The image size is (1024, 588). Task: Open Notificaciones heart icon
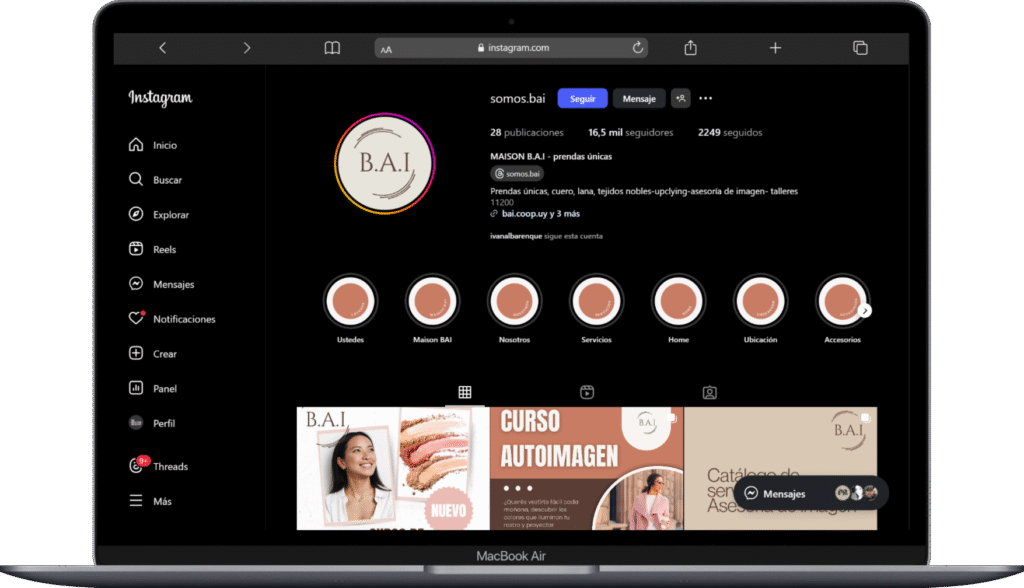(136, 319)
